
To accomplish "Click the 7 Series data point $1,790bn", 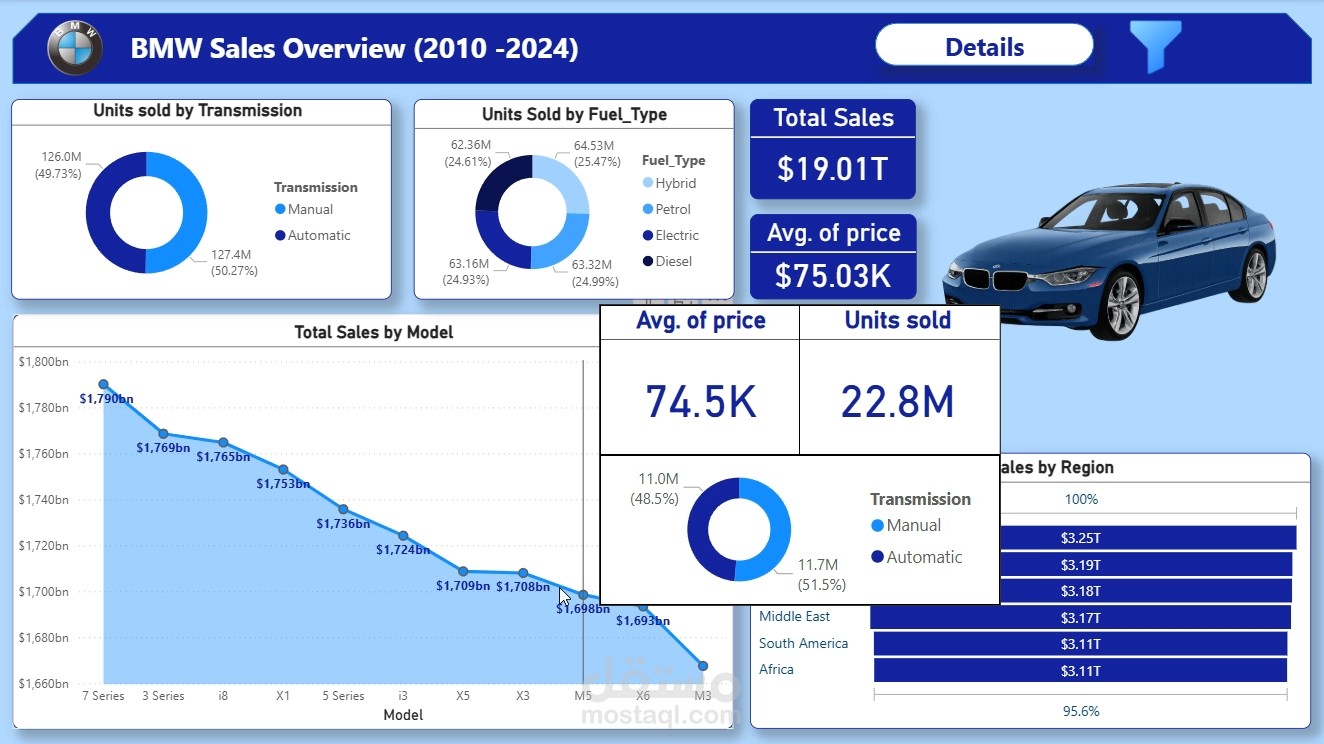I will point(103,384).
